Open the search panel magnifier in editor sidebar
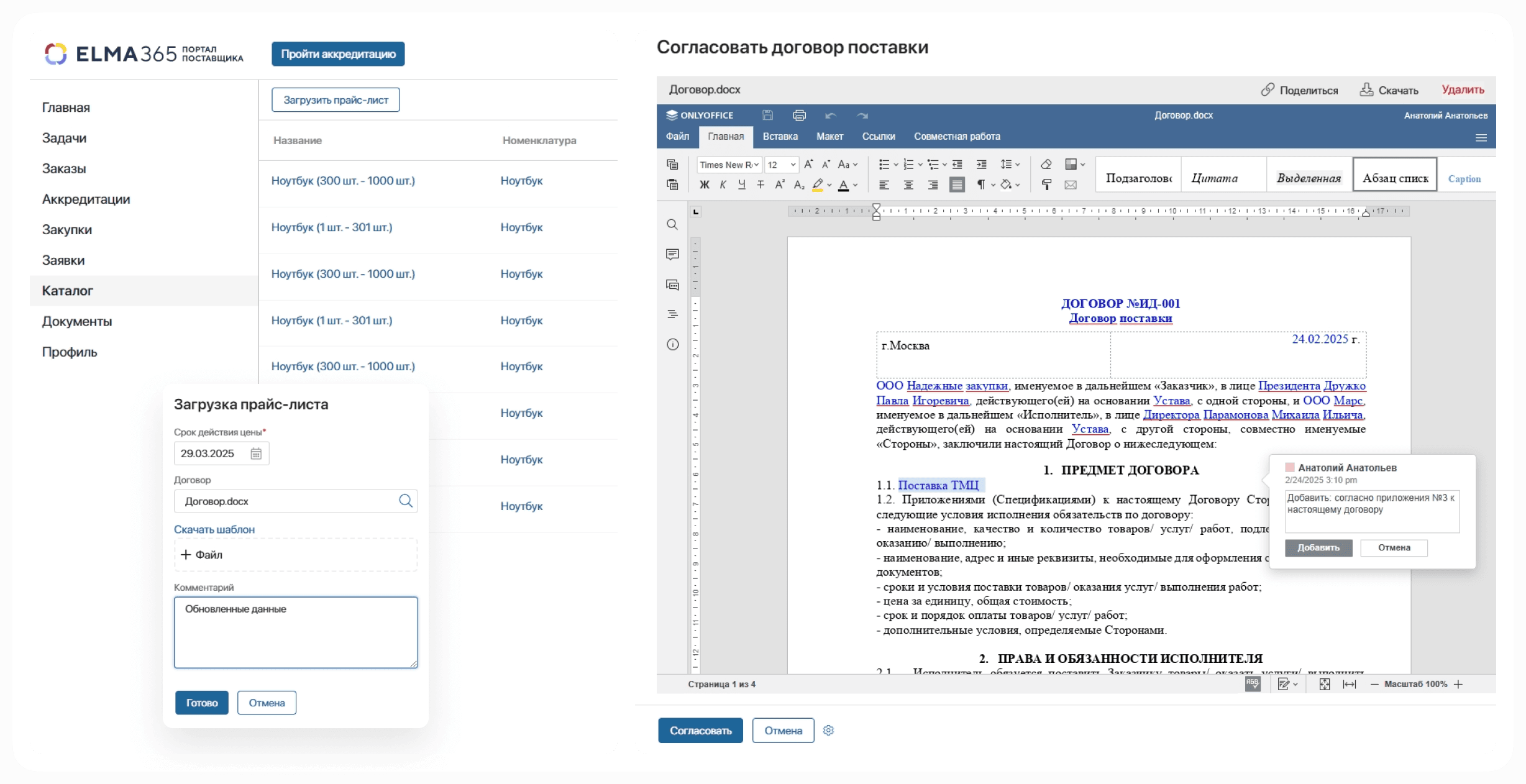This screenshot has height=784, width=1526. click(672, 224)
